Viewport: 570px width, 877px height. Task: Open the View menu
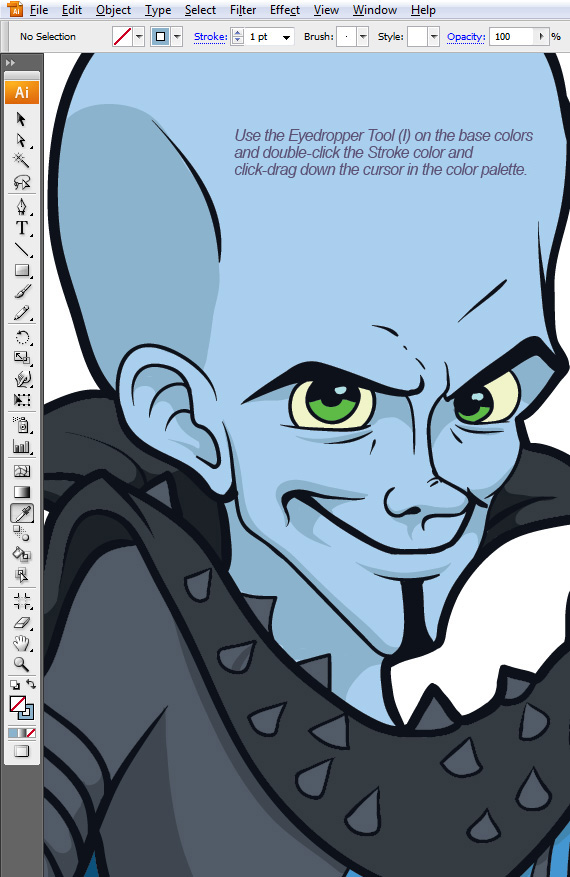click(326, 10)
